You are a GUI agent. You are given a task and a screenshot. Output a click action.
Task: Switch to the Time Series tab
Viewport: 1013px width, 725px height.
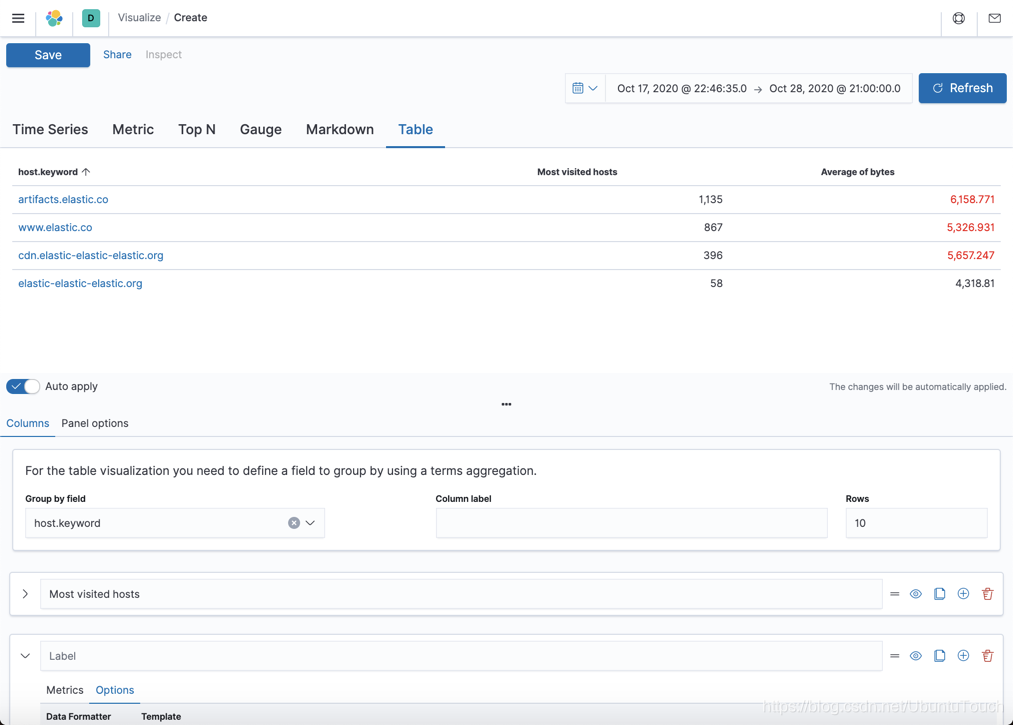tap(50, 129)
